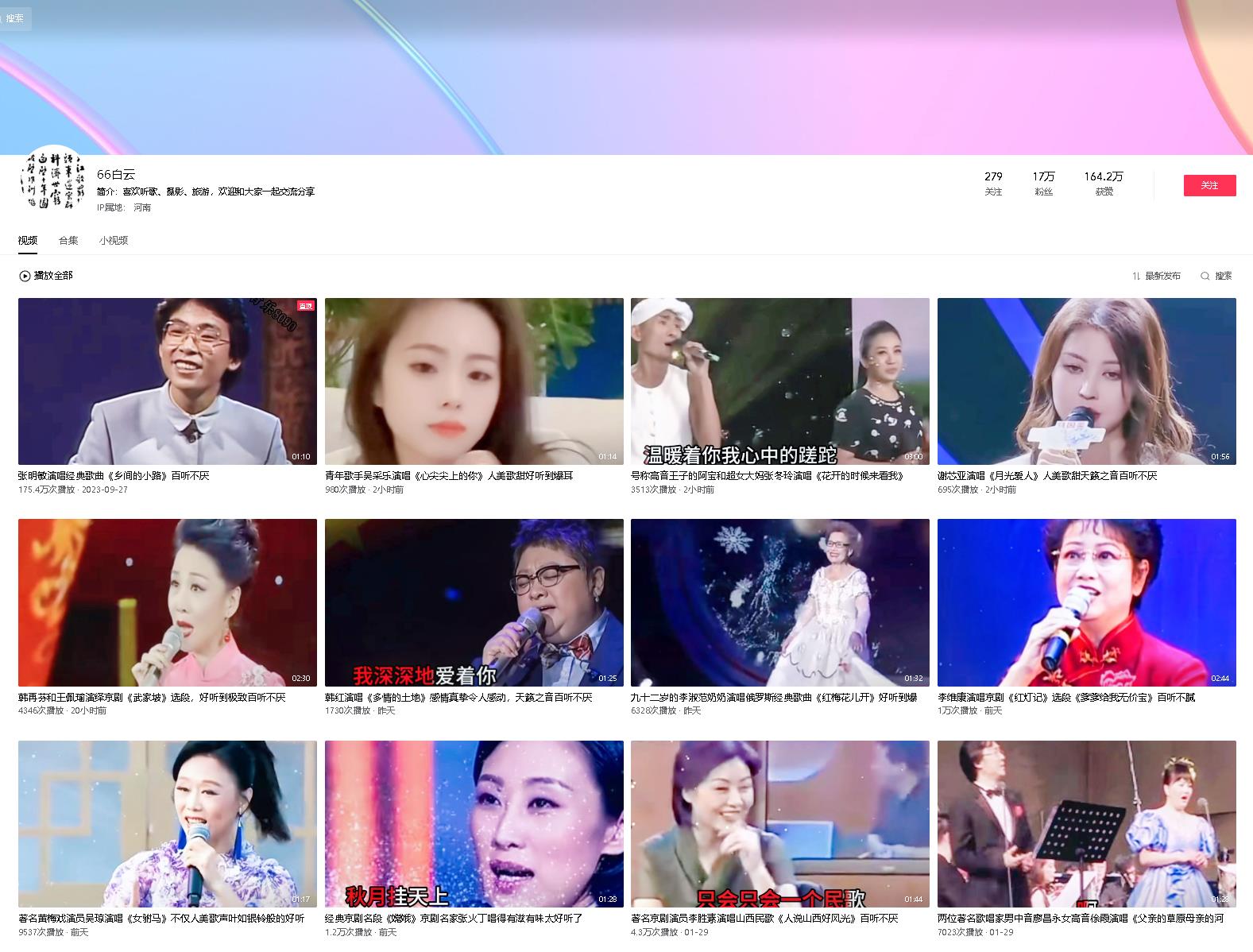Open the 吴采乐《心尖尖上的你》 video thumbnail
This screenshot has width=1253, height=952.
[x=474, y=381]
